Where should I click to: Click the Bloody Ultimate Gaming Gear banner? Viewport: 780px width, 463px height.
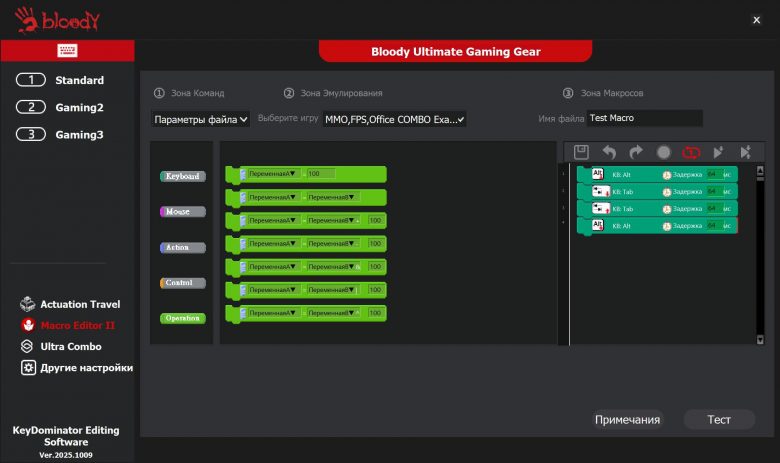click(x=455, y=51)
